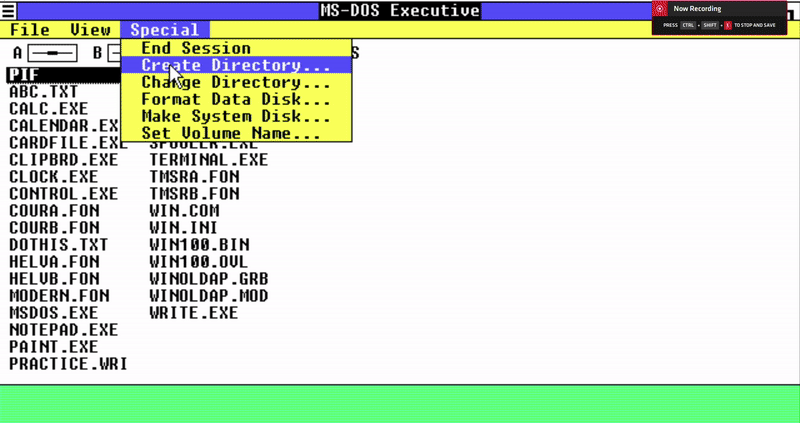Select the COURB.FON file
Viewport: 800px width, 423px height.
pos(54,228)
